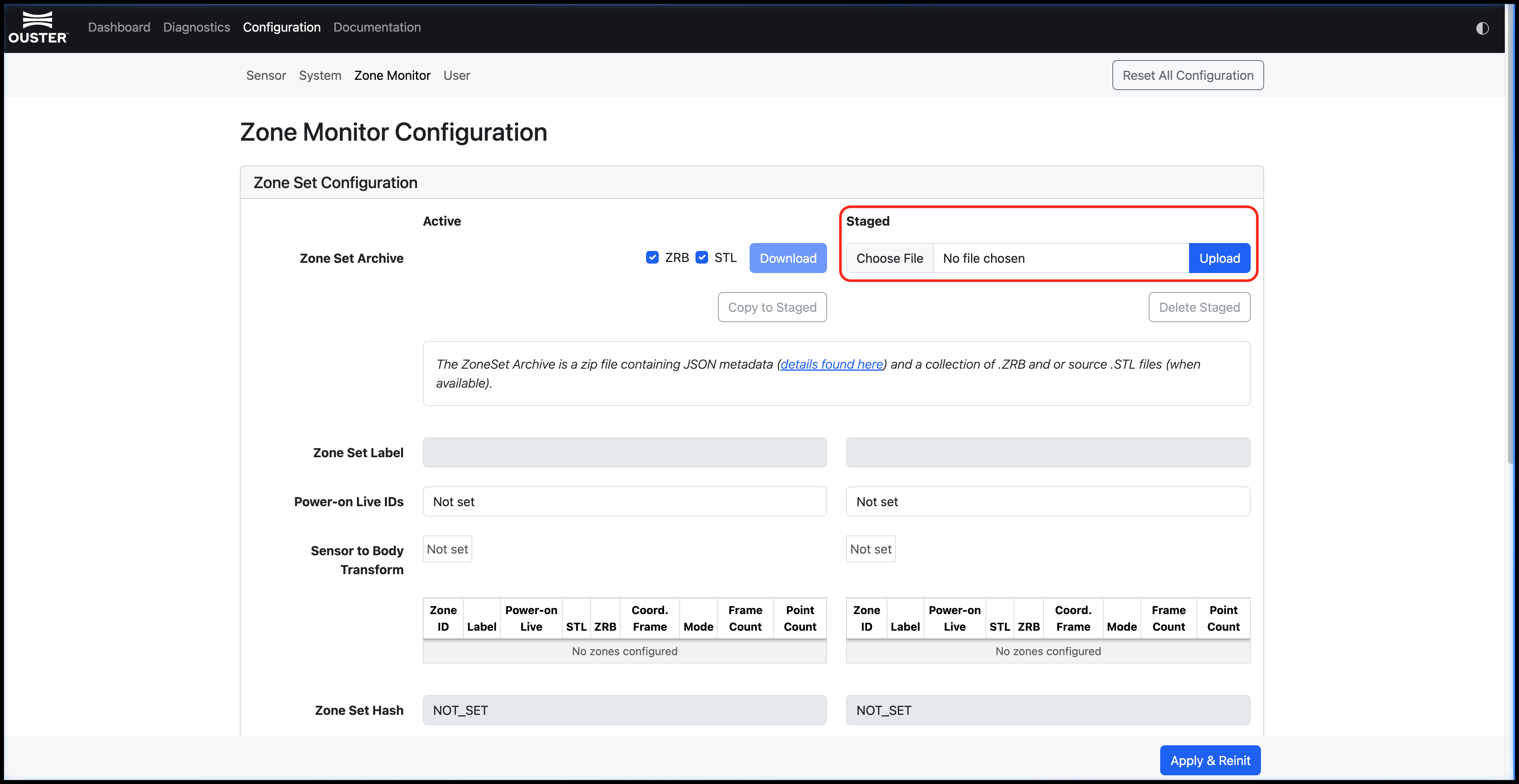1519x784 pixels.
Task: Click Staged table Point Count header
Action: [x=1223, y=618]
